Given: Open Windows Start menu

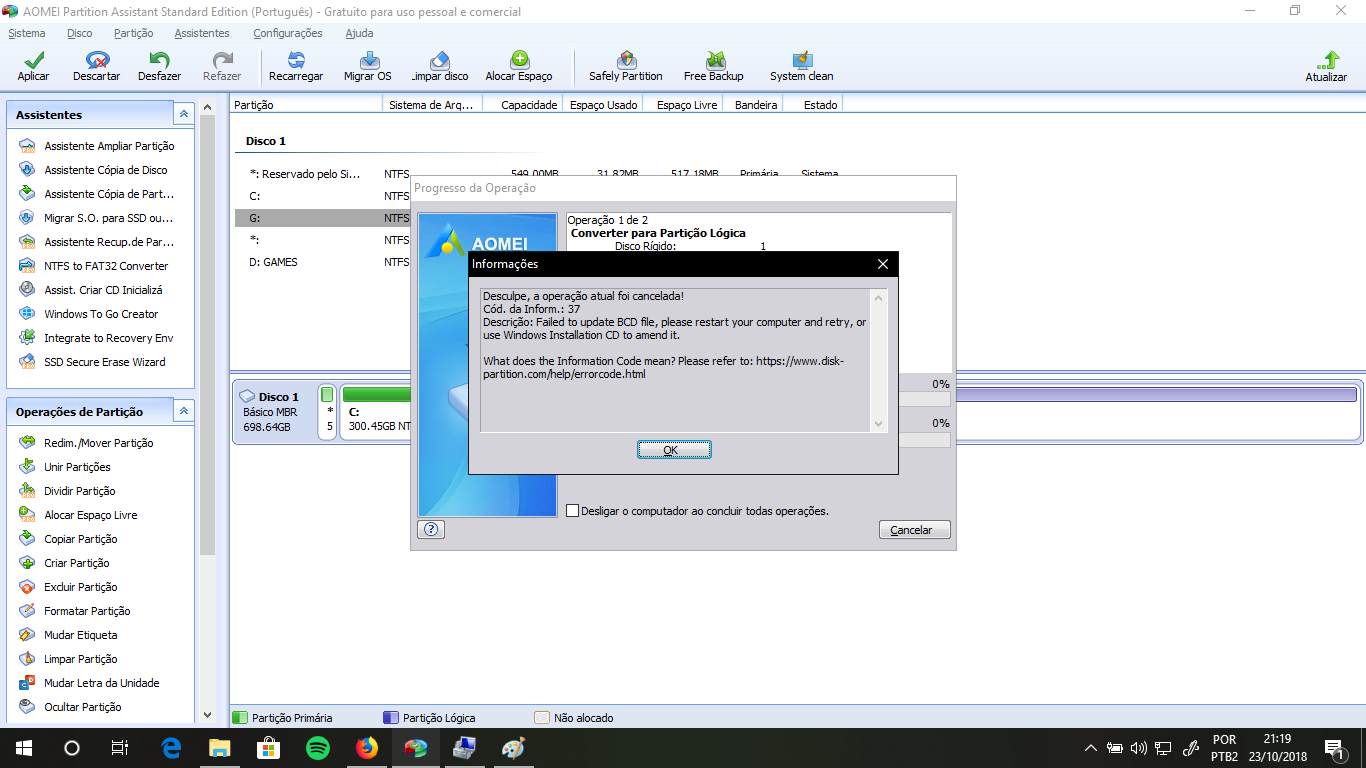Looking at the screenshot, I should 23,748.
